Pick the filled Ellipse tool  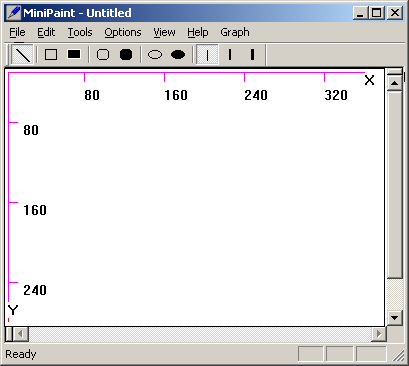coord(178,55)
